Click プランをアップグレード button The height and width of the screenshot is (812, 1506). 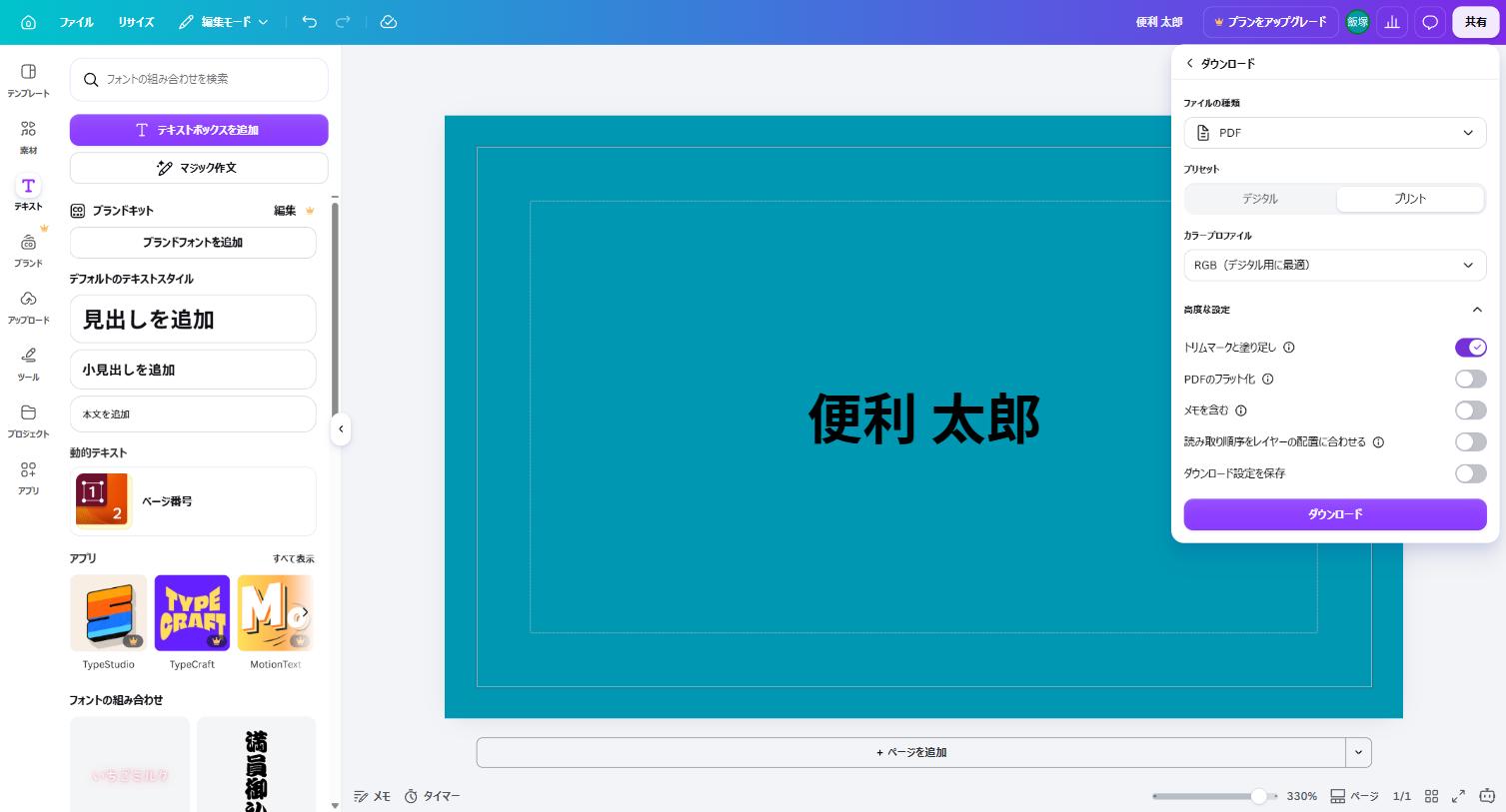click(x=1271, y=22)
